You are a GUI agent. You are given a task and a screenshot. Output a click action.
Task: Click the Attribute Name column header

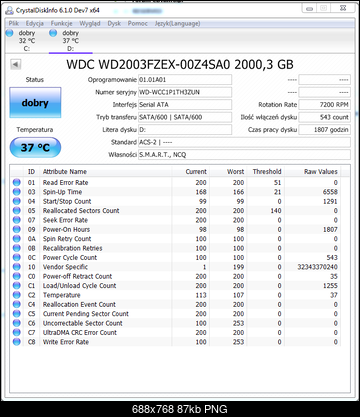105,172
